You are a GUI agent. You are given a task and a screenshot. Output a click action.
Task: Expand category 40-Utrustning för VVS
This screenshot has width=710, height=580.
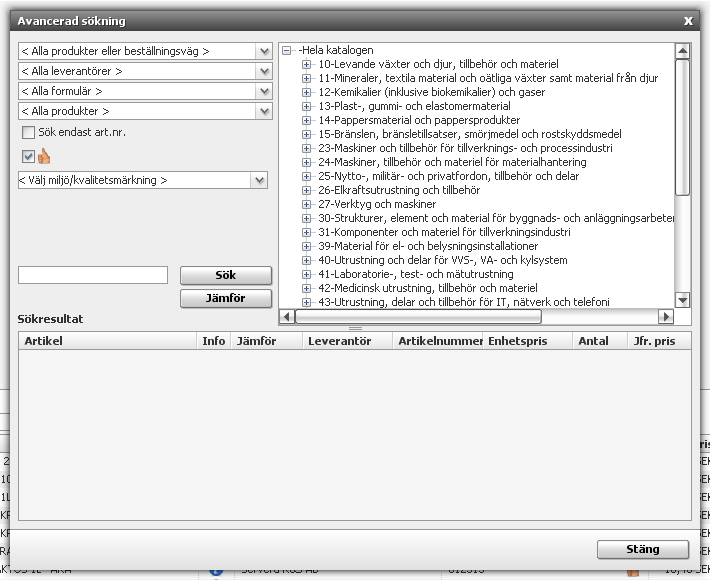tap(307, 261)
